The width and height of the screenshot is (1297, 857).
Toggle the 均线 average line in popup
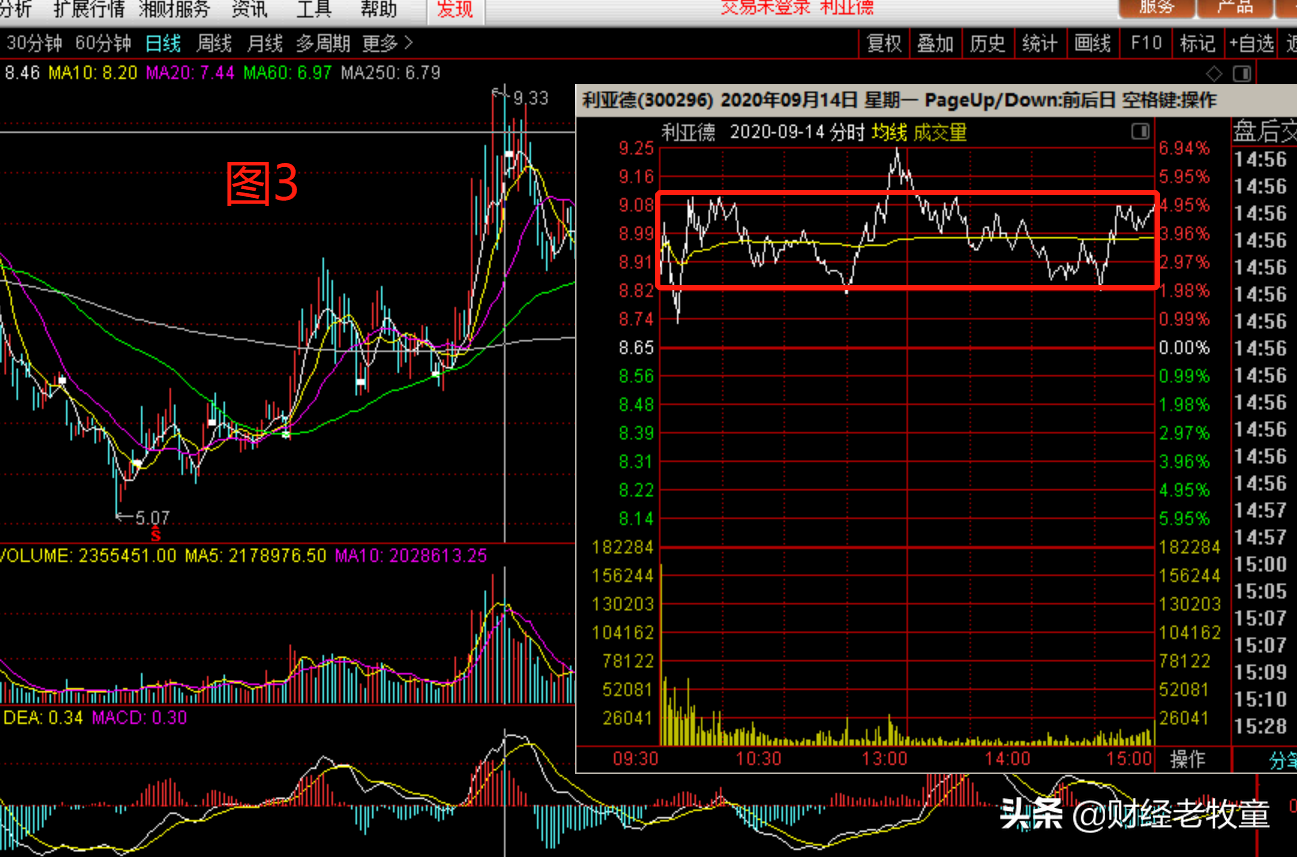(x=889, y=132)
